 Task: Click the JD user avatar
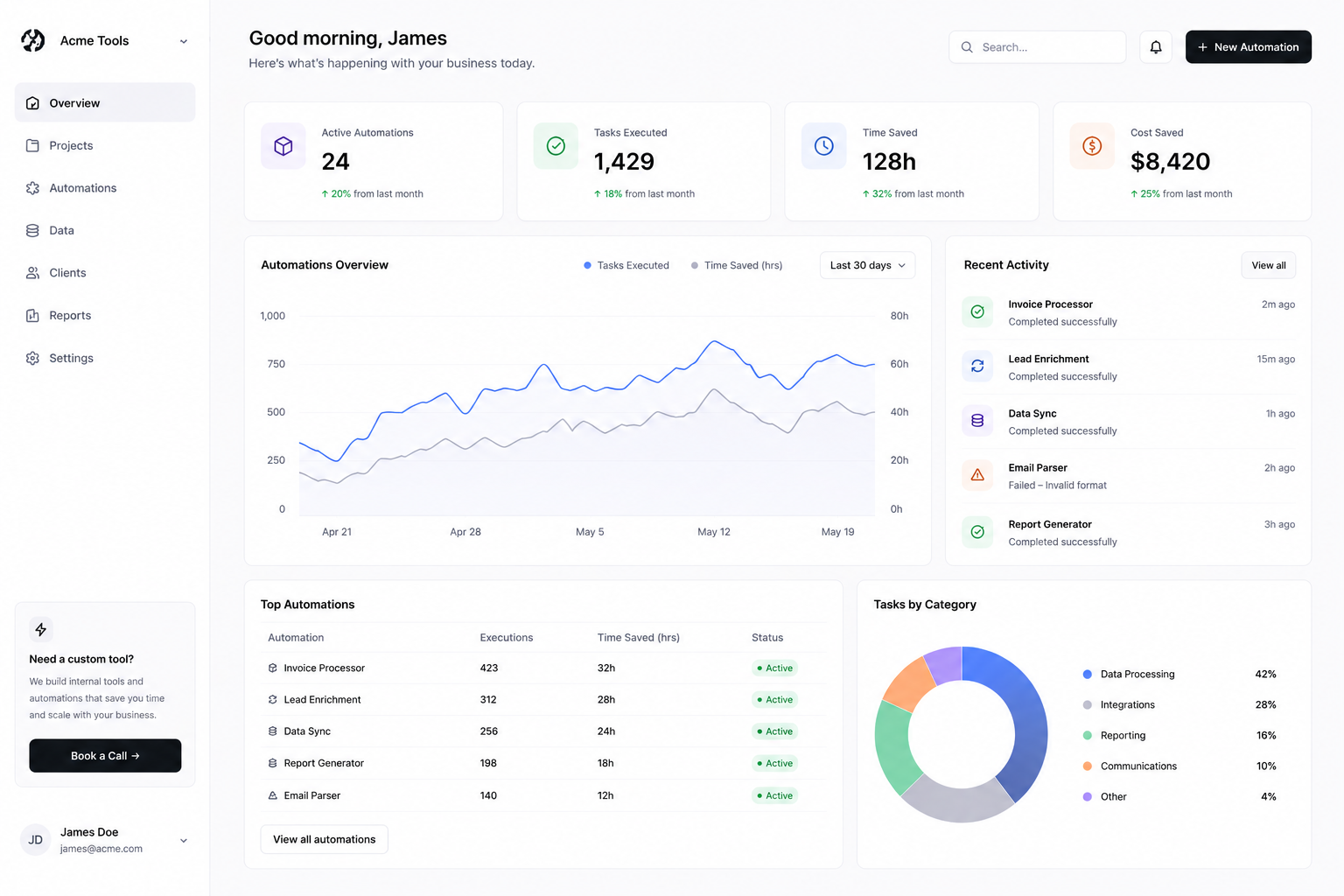(x=35, y=840)
